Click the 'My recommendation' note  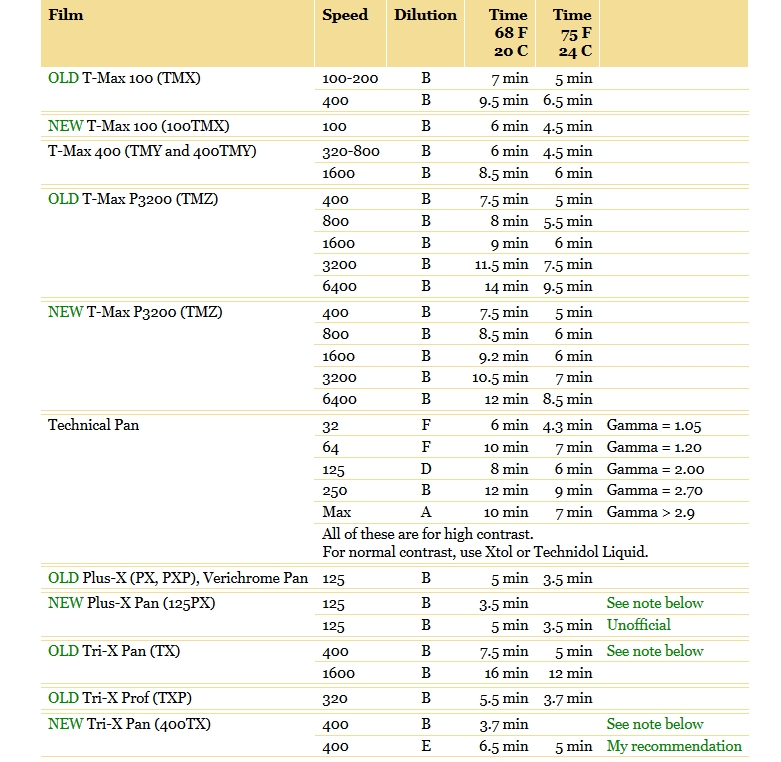click(673, 746)
